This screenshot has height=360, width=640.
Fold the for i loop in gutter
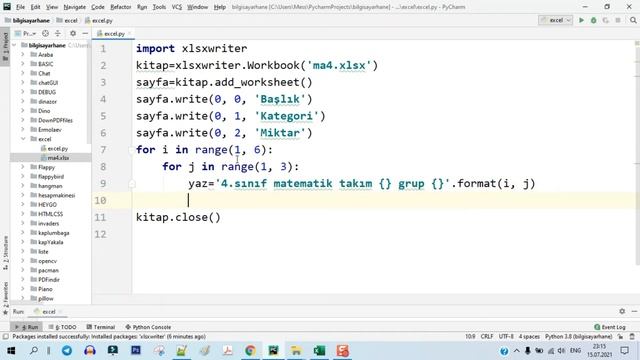tap(131, 150)
